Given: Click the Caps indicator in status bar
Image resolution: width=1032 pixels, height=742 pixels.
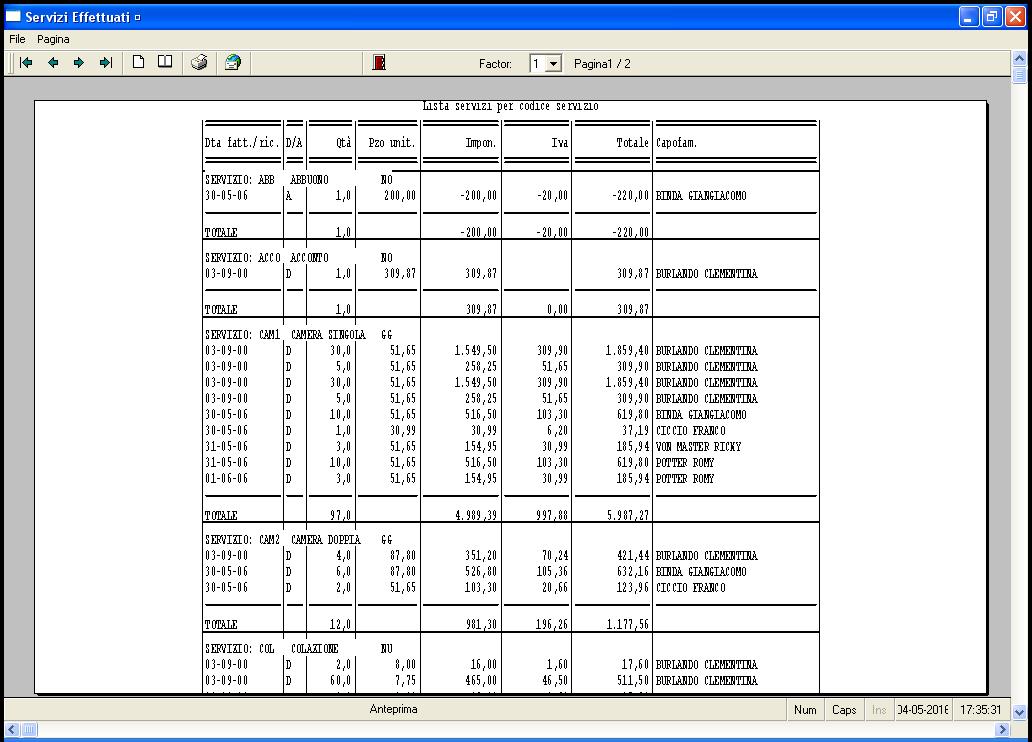Looking at the screenshot, I should (x=844, y=710).
